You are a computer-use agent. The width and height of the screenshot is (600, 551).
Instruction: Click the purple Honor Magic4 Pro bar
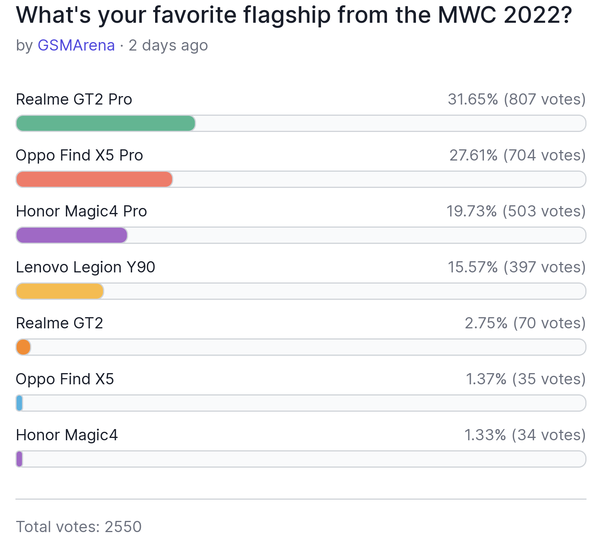(x=72, y=235)
